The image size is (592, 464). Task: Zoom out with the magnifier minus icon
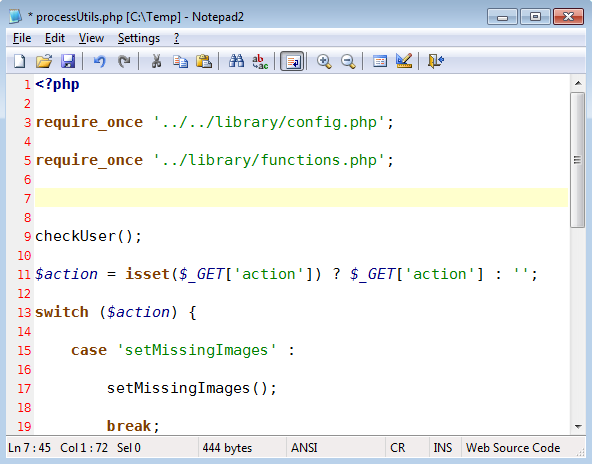point(348,61)
